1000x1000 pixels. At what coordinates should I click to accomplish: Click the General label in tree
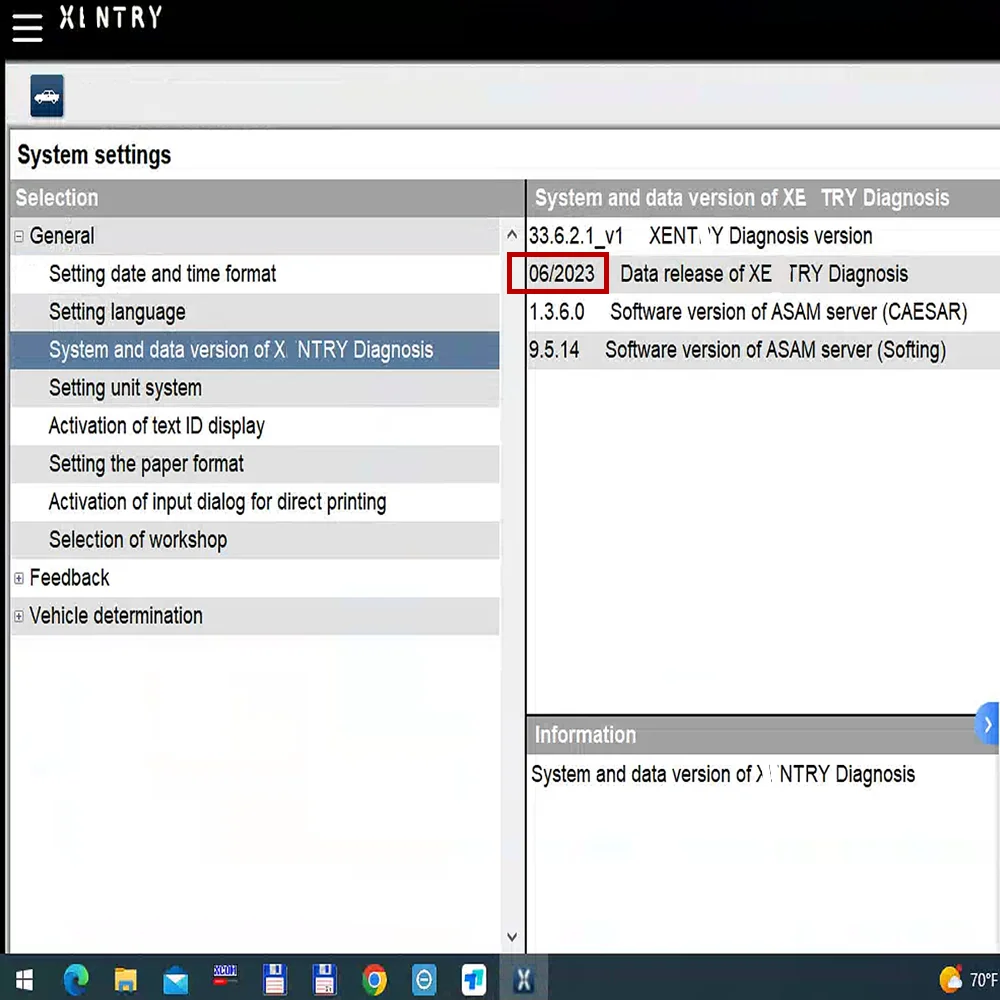click(62, 236)
